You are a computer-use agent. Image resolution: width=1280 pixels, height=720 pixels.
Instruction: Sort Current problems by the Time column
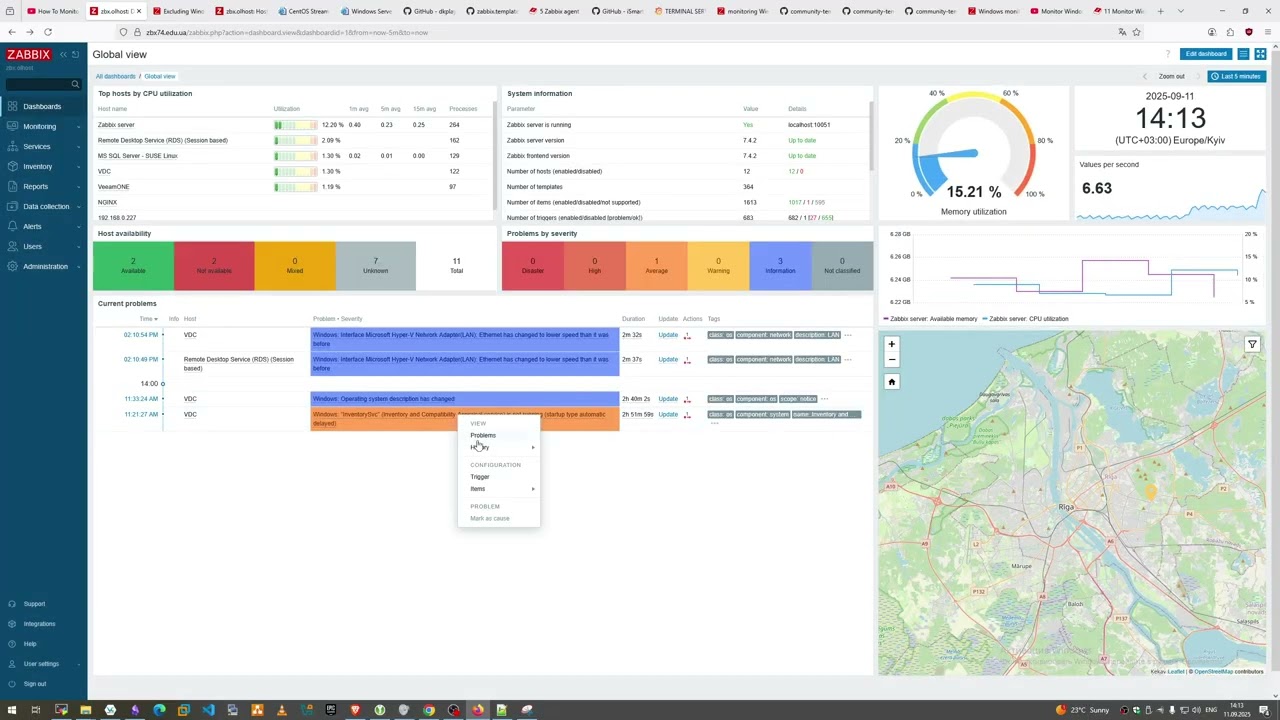(x=147, y=319)
